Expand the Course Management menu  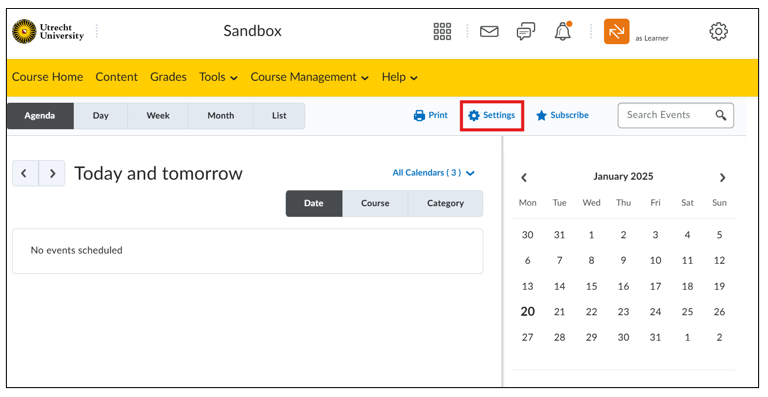point(309,77)
